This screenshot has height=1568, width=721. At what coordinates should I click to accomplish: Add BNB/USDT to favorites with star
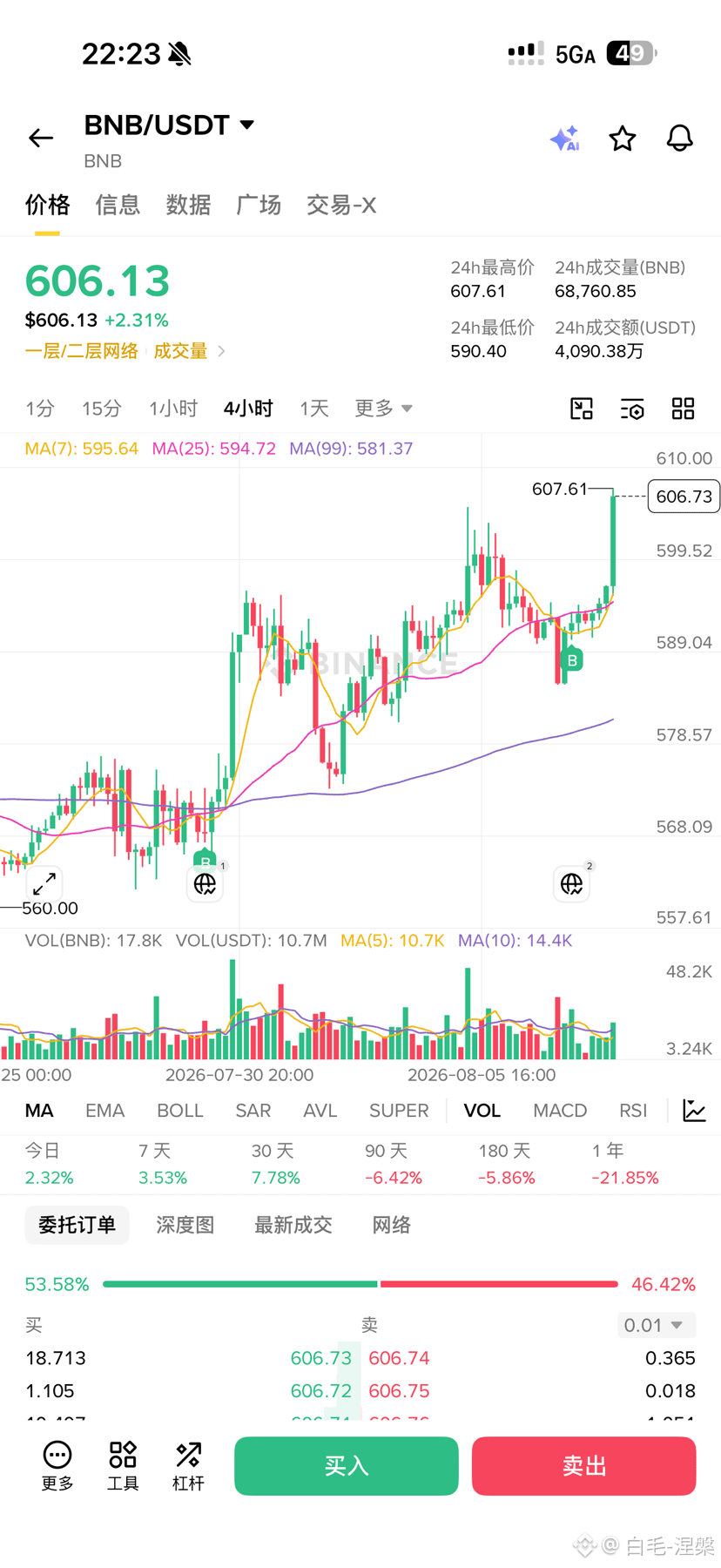coord(622,139)
